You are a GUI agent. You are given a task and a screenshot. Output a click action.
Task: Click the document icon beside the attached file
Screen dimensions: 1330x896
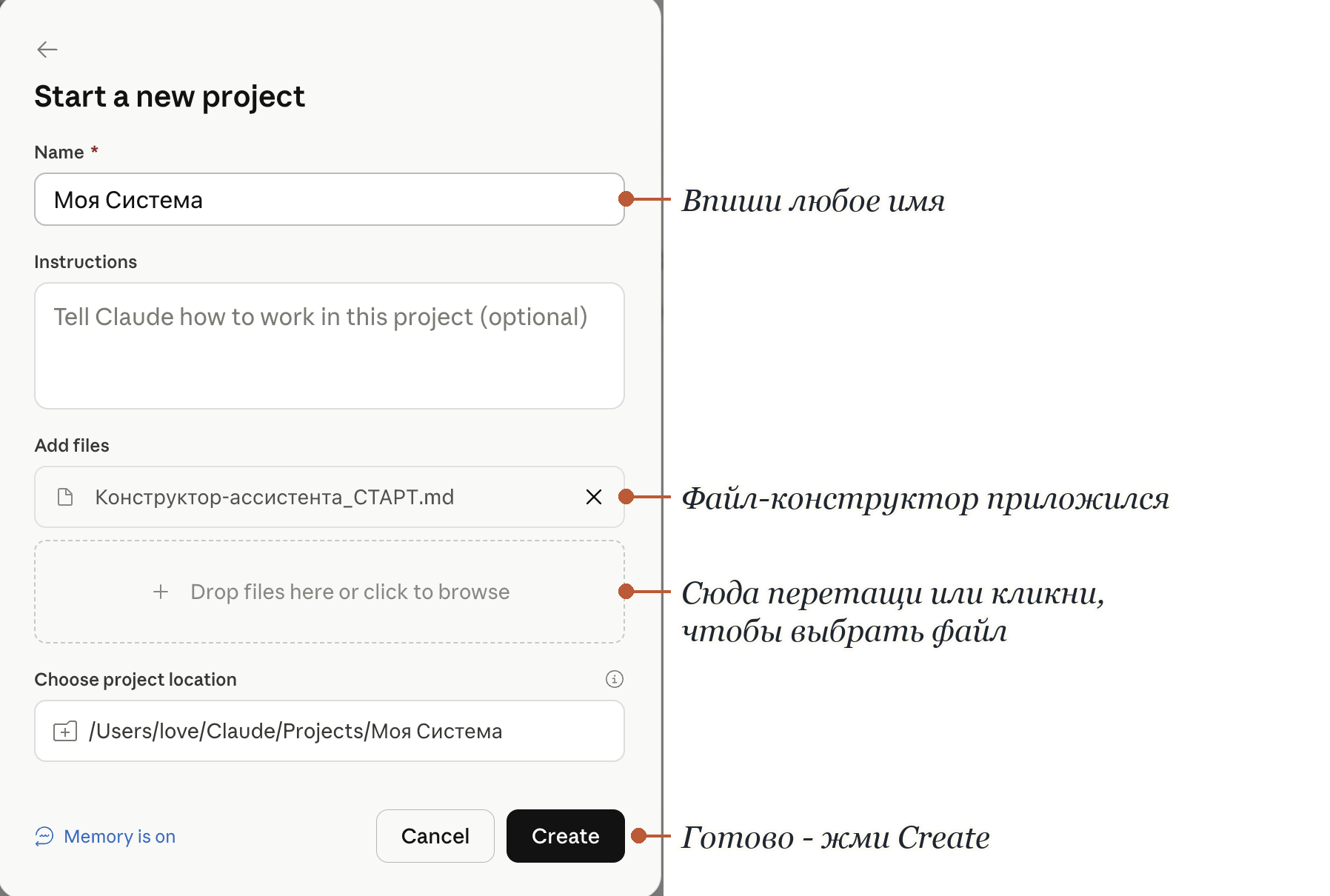[65, 497]
